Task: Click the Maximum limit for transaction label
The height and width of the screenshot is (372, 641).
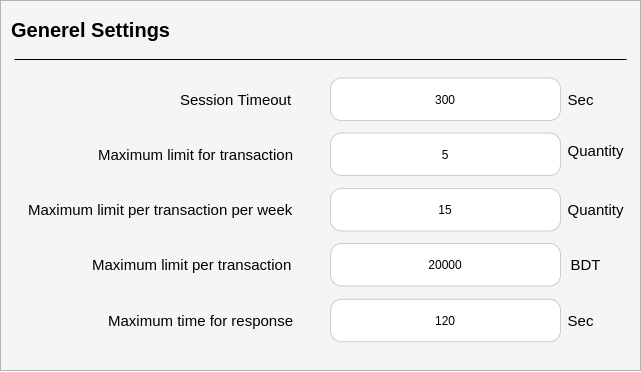Action: [195, 155]
